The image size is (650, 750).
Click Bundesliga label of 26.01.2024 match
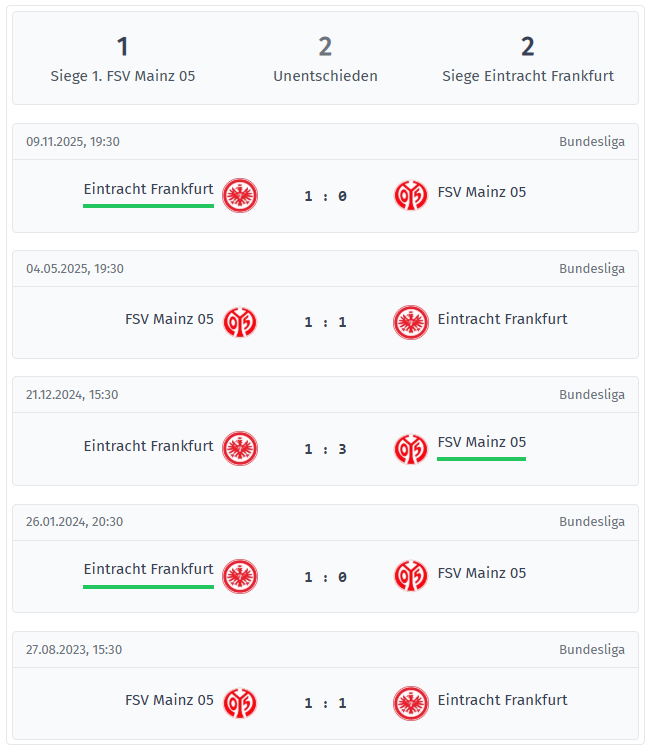point(591,522)
